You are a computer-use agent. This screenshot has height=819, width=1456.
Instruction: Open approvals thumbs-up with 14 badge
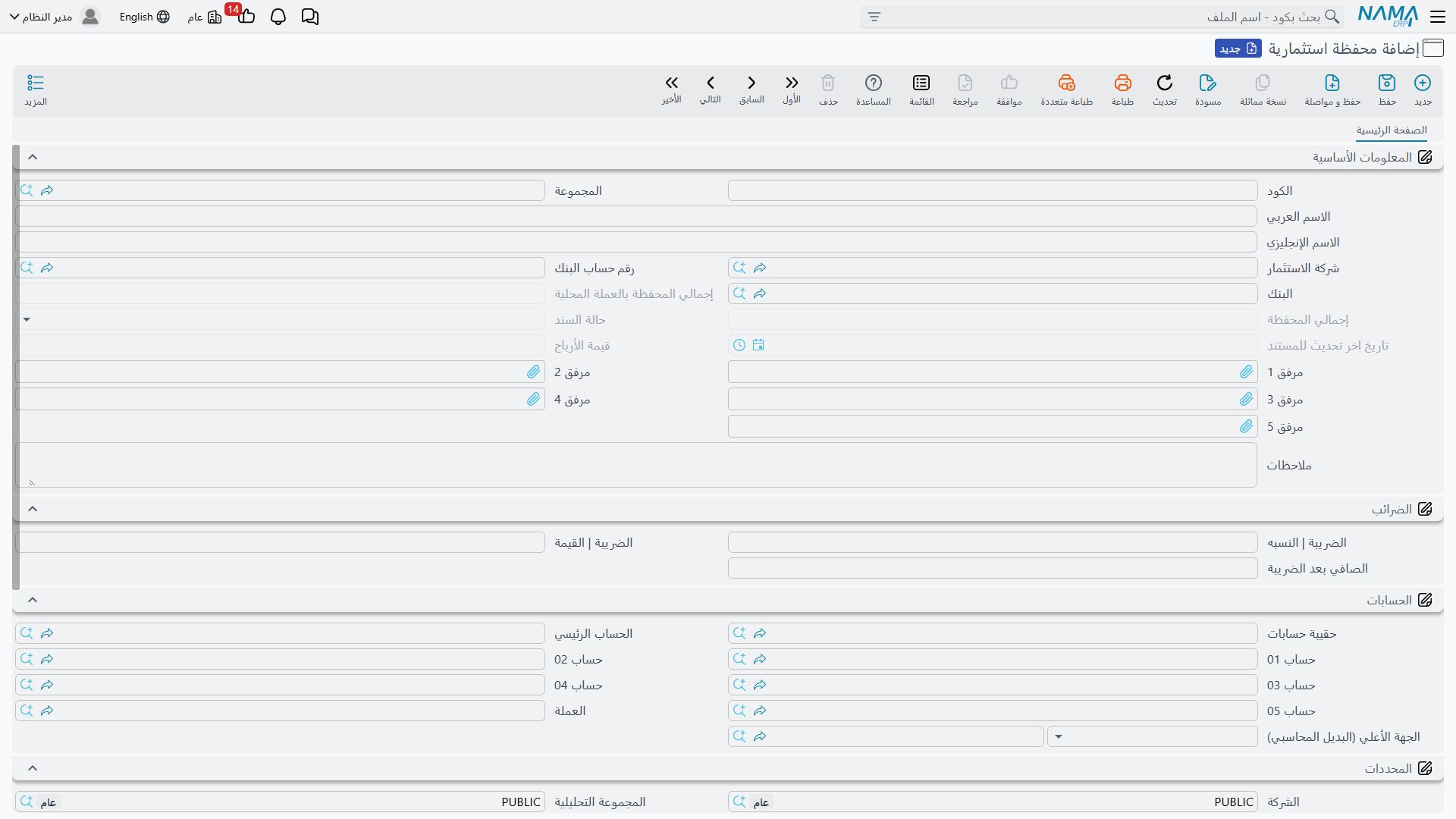pyautogui.click(x=245, y=15)
